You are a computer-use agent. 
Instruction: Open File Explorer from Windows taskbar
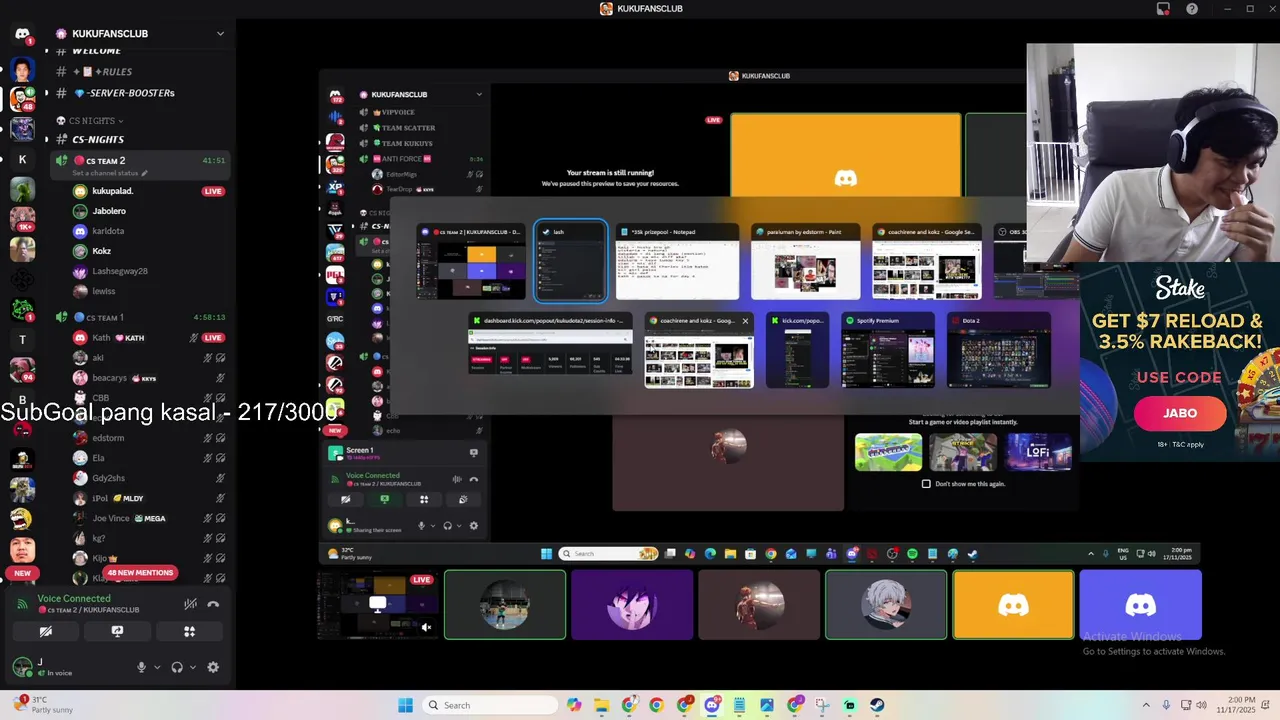tap(601, 705)
